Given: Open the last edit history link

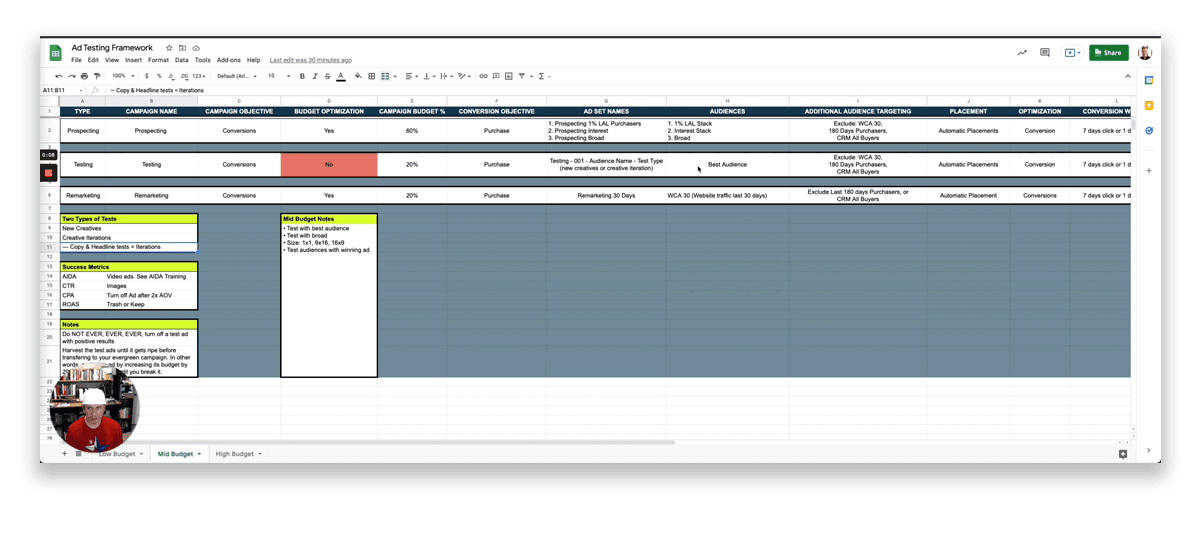Looking at the screenshot, I should [x=310, y=60].
